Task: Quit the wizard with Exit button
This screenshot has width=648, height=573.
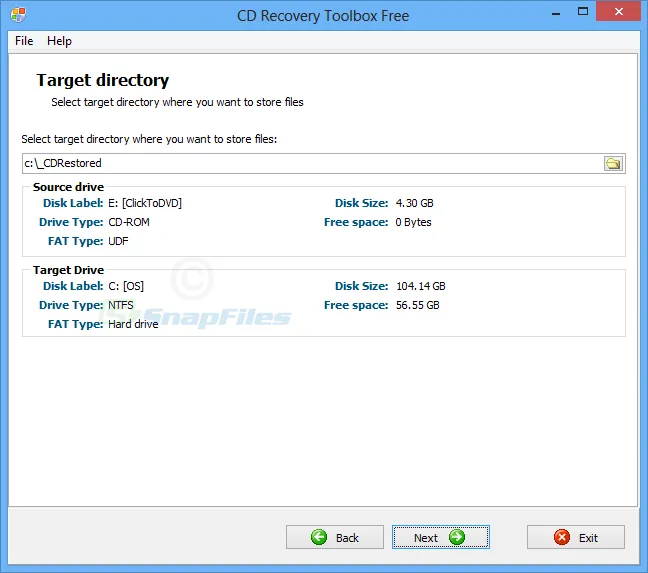Action: [x=576, y=537]
